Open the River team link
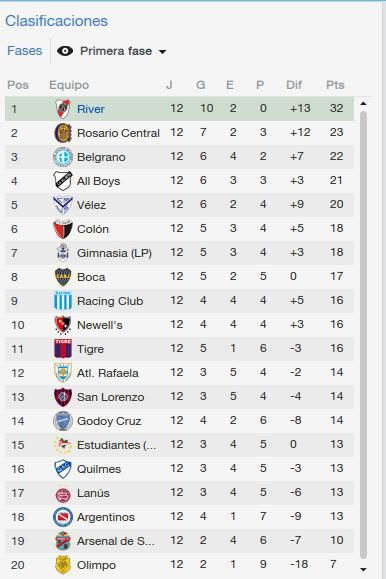The height and width of the screenshot is (579, 386). [x=91, y=109]
